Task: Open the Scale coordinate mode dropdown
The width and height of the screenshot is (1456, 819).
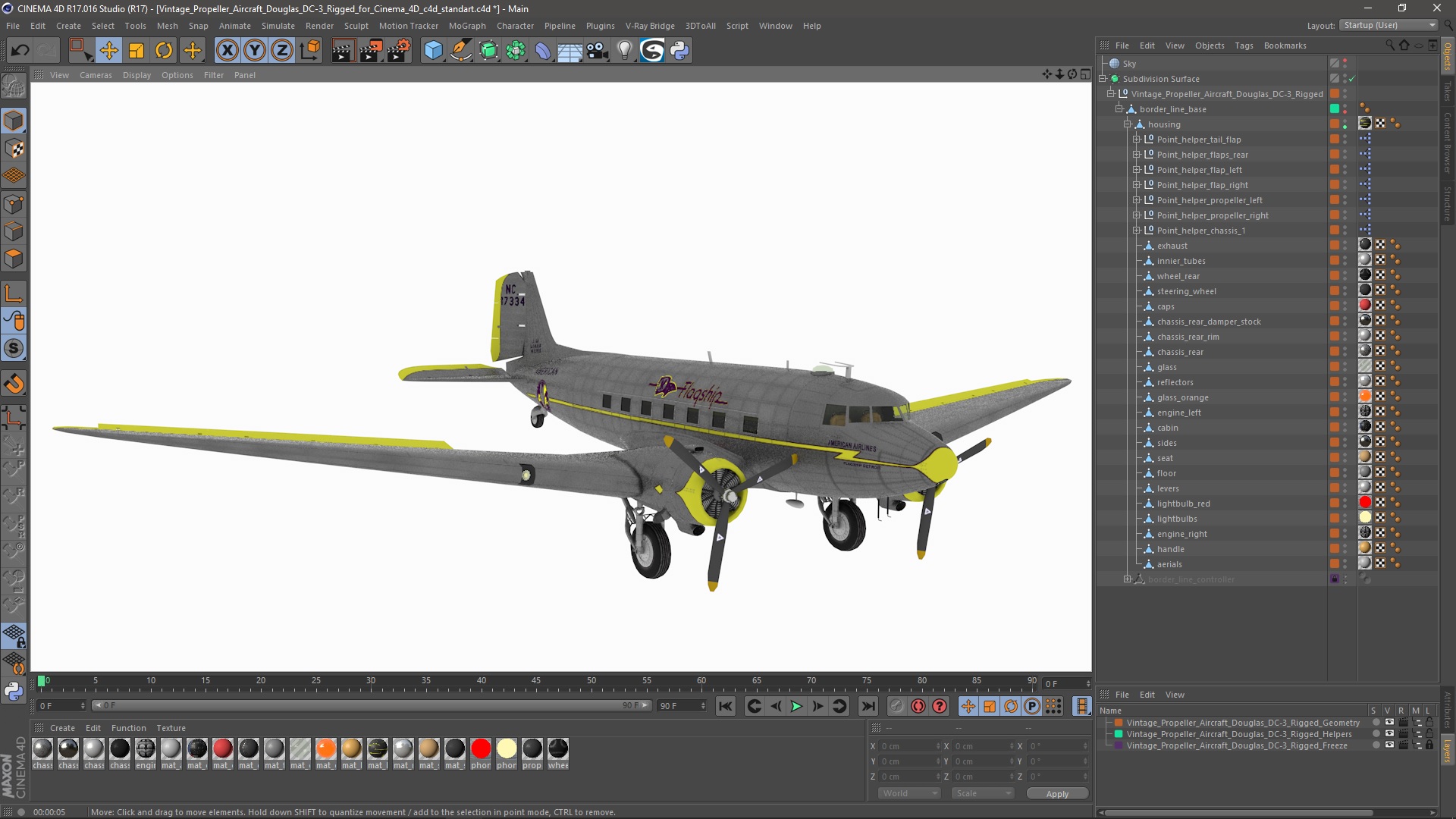Action: click(x=982, y=793)
